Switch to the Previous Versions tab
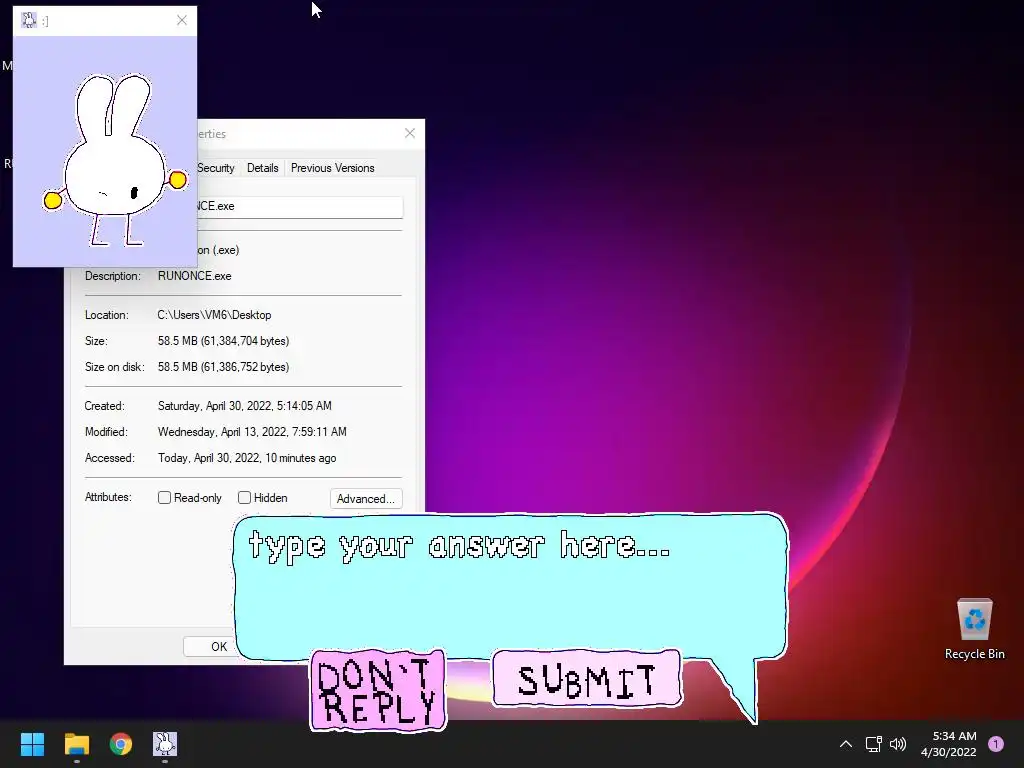This screenshot has width=1024, height=768. point(332,168)
